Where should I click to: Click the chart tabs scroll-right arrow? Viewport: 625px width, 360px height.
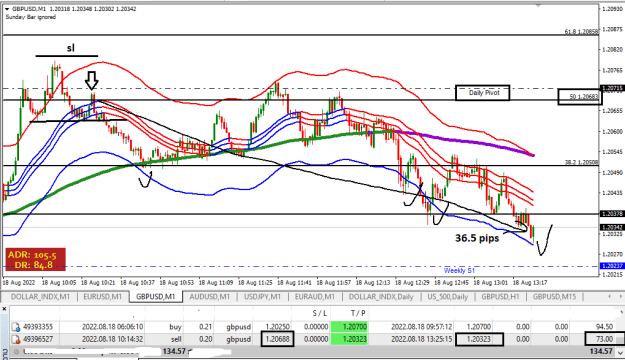coord(620,296)
